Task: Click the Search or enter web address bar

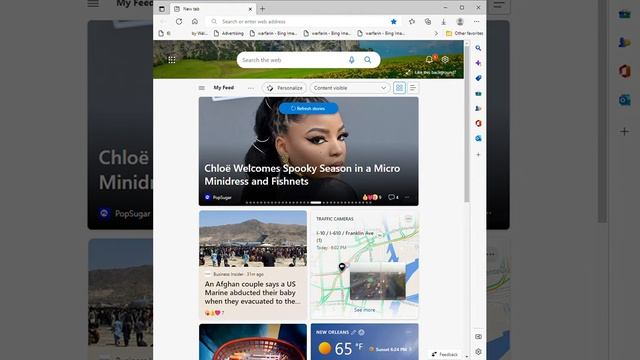Action: 300,22
